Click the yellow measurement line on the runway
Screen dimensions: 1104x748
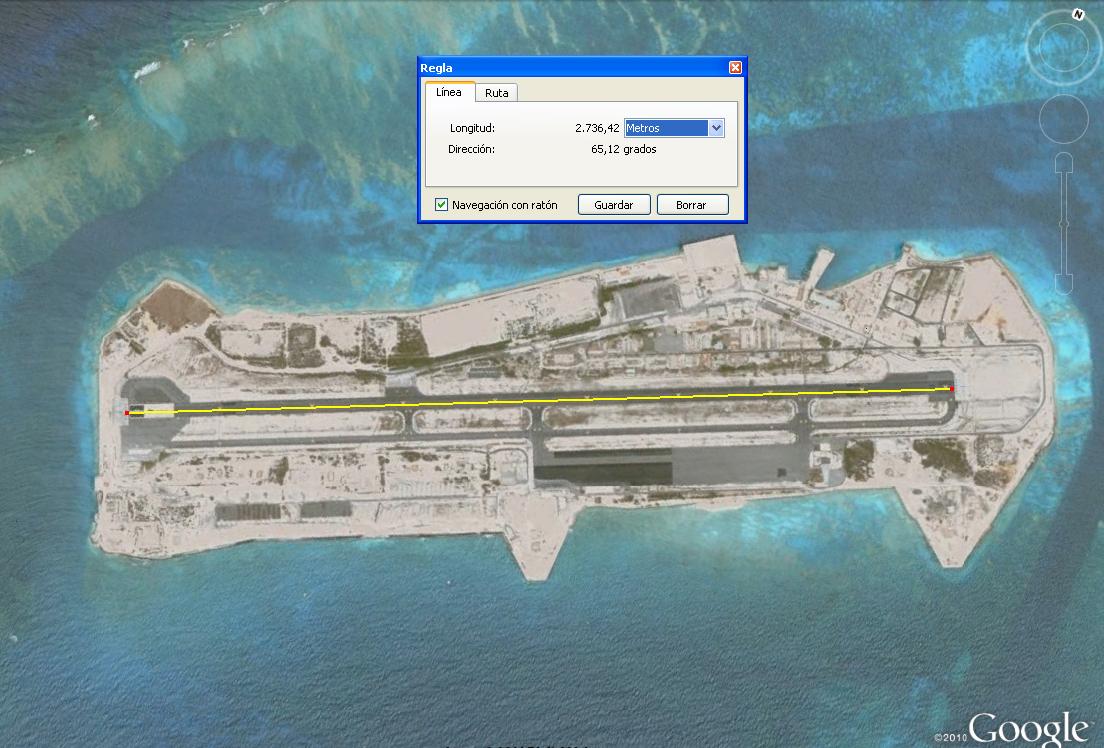point(540,400)
